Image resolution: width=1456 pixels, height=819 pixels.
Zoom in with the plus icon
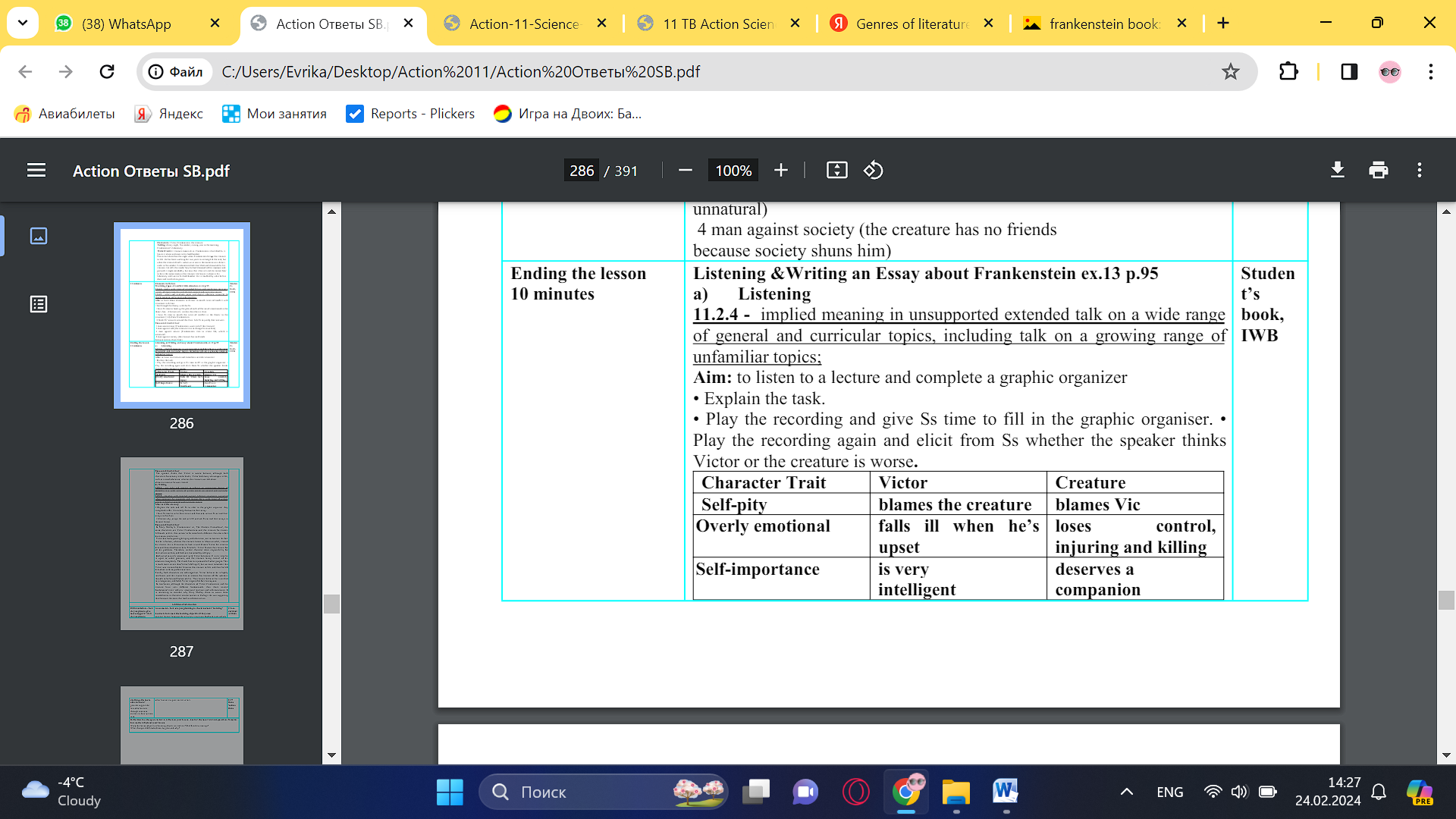(781, 170)
